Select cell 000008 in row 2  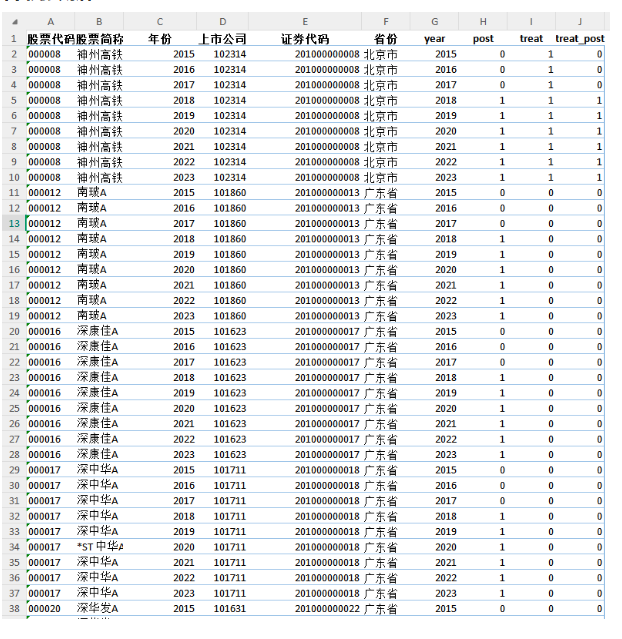point(51,54)
